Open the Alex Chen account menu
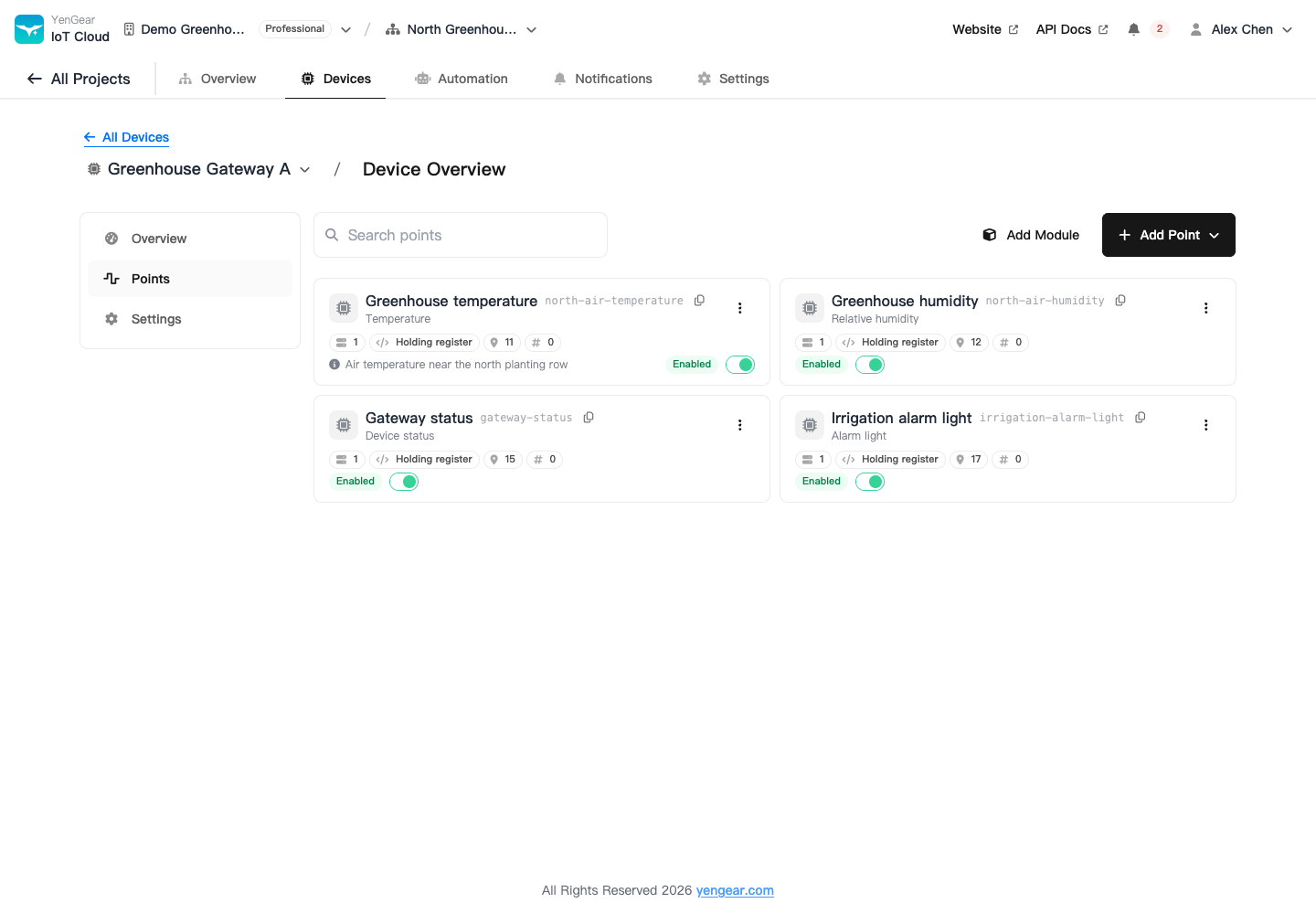This screenshot has height=914, width=1316. pos(1241,29)
